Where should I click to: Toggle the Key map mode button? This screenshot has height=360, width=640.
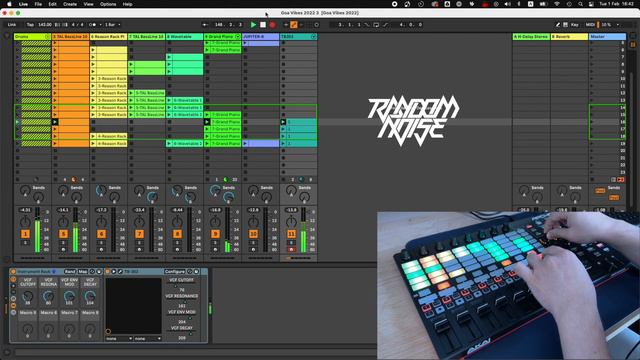tap(575, 25)
